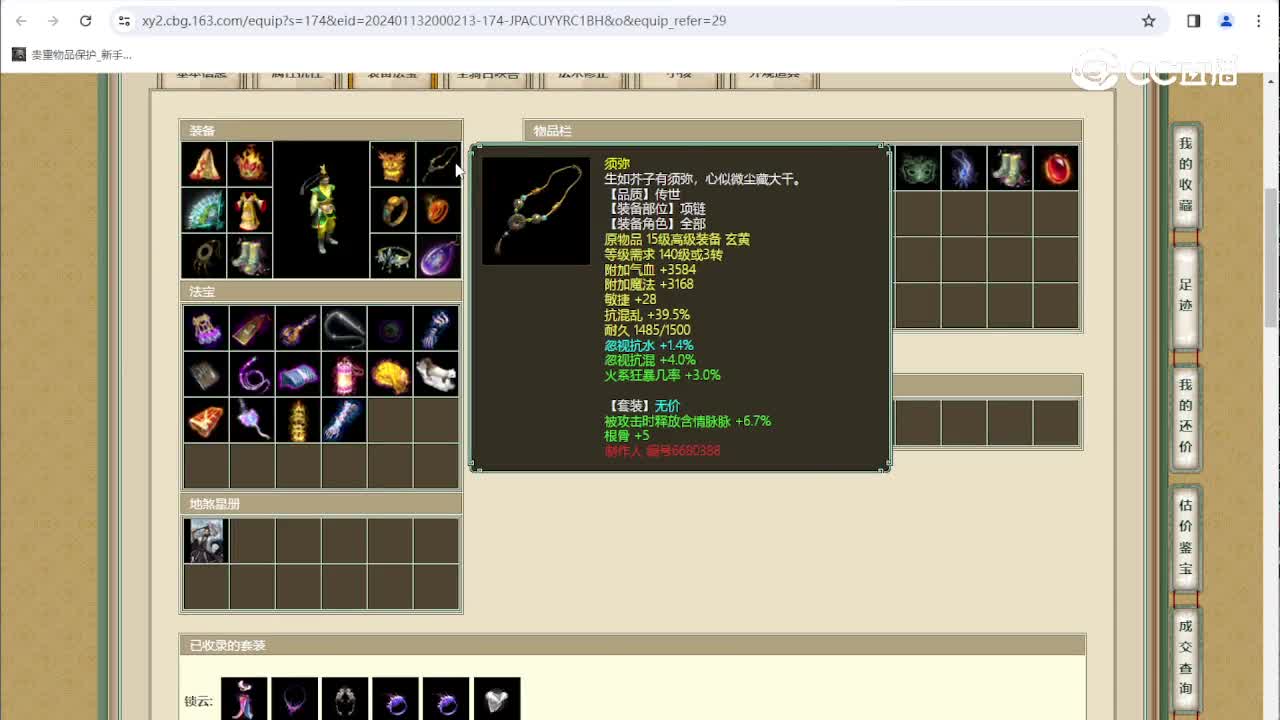Select the white bone magic treasure
This screenshot has width=1280, height=720.
(436, 374)
